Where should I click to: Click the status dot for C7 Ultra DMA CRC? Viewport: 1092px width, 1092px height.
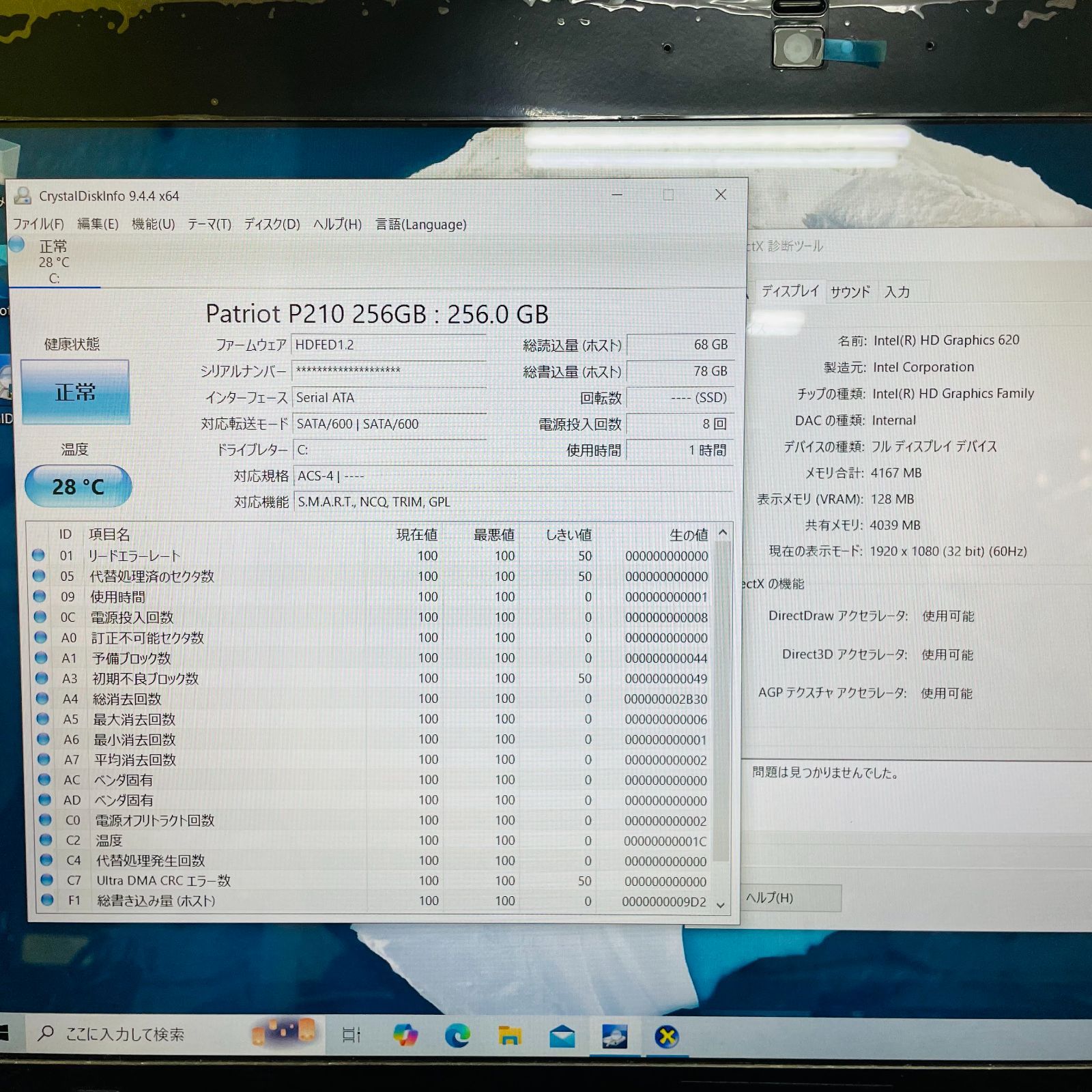(x=46, y=880)
